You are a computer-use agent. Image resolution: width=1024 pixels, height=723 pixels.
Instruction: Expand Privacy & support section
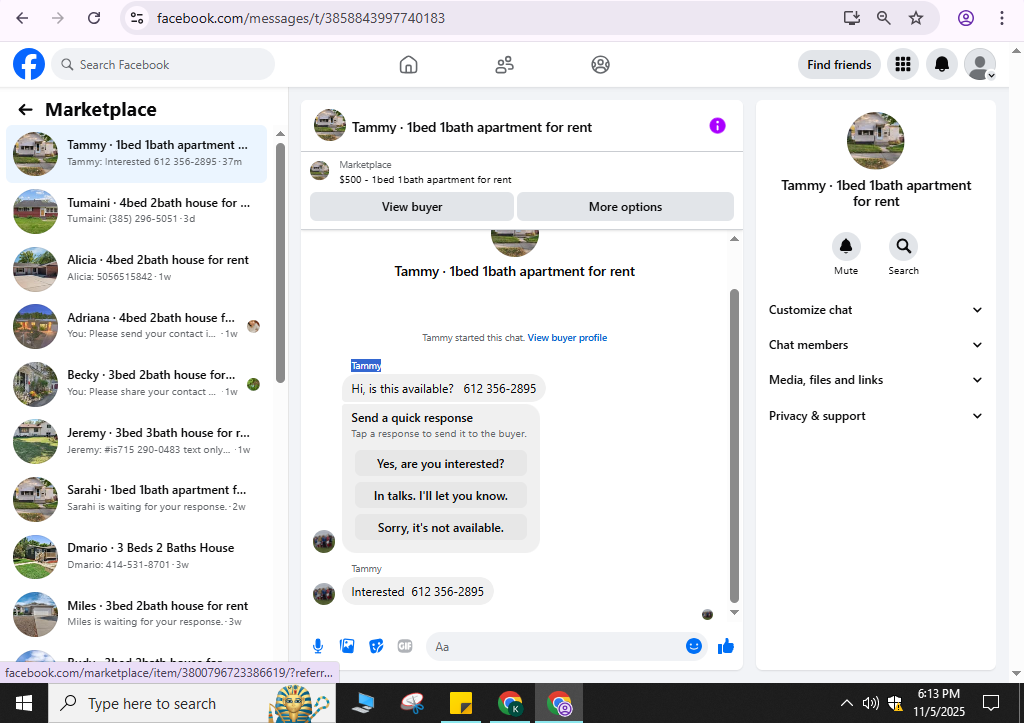875,416
